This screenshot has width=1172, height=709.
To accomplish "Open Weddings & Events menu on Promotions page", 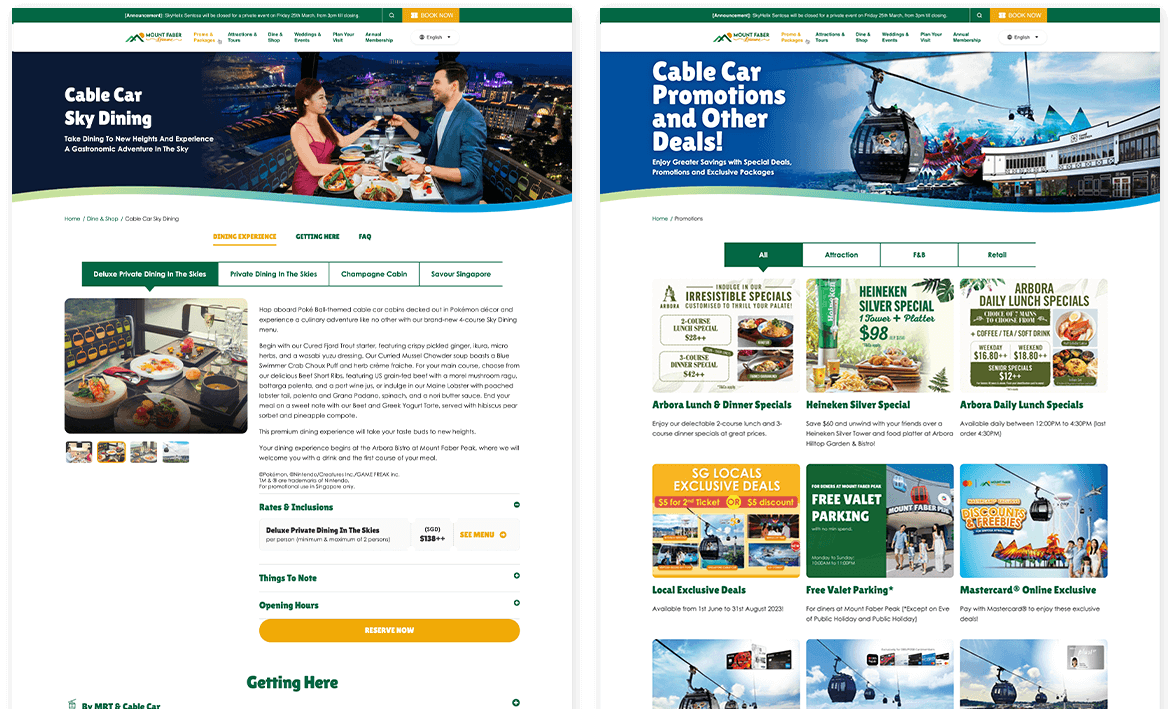I will (895, 37).
